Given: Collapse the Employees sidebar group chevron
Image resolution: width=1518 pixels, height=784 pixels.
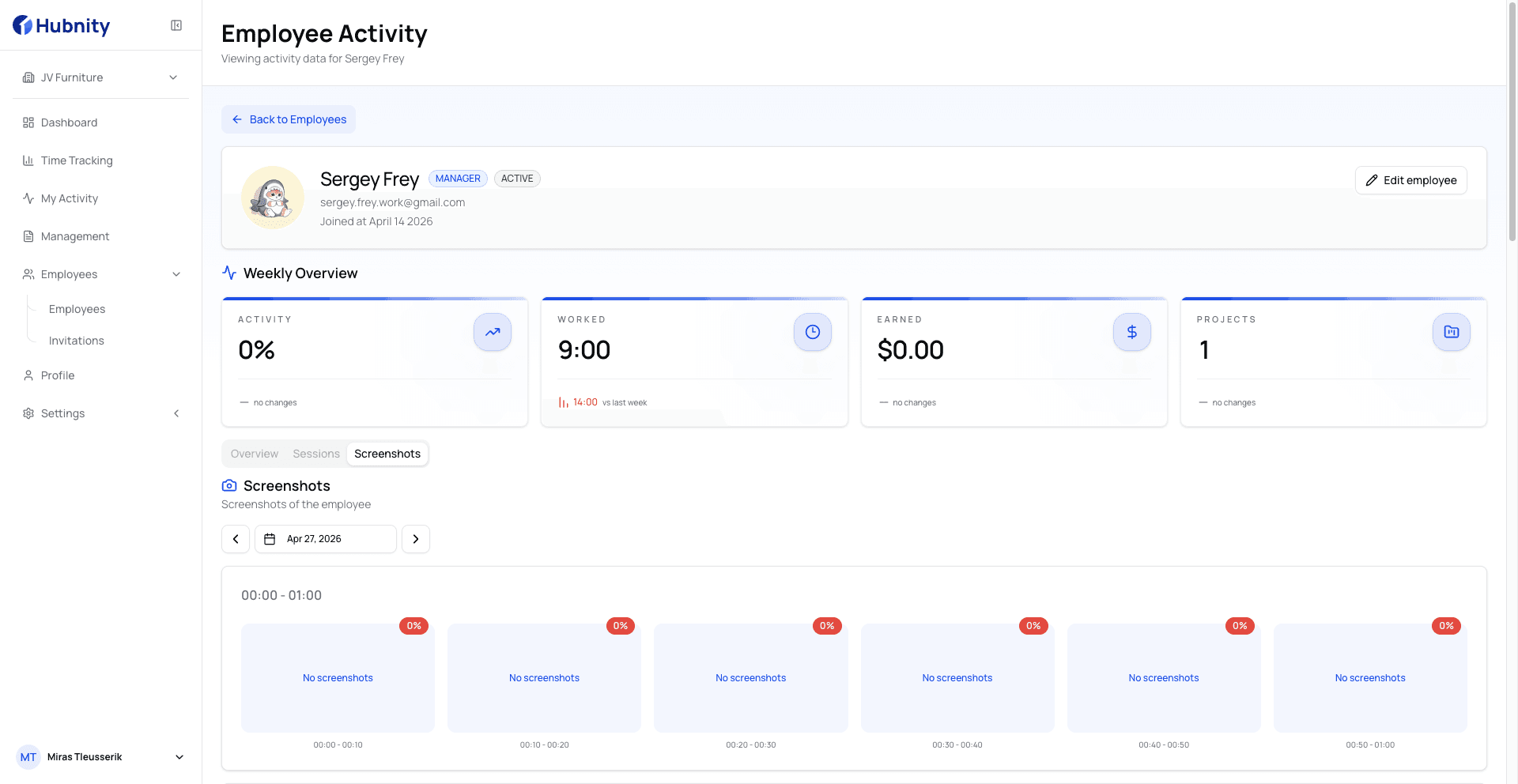Looking at the screenshot, I should 176,274.
